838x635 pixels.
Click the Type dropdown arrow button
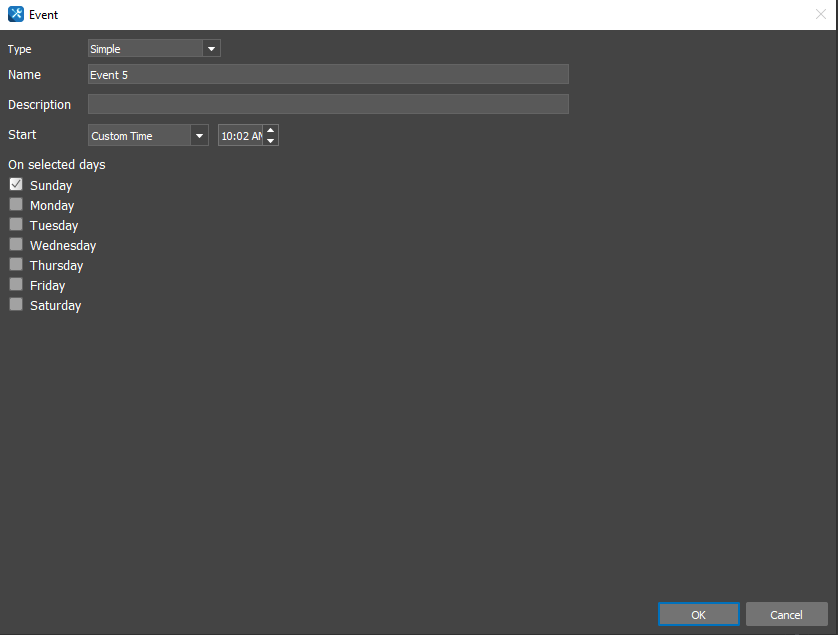coord(211,49)
